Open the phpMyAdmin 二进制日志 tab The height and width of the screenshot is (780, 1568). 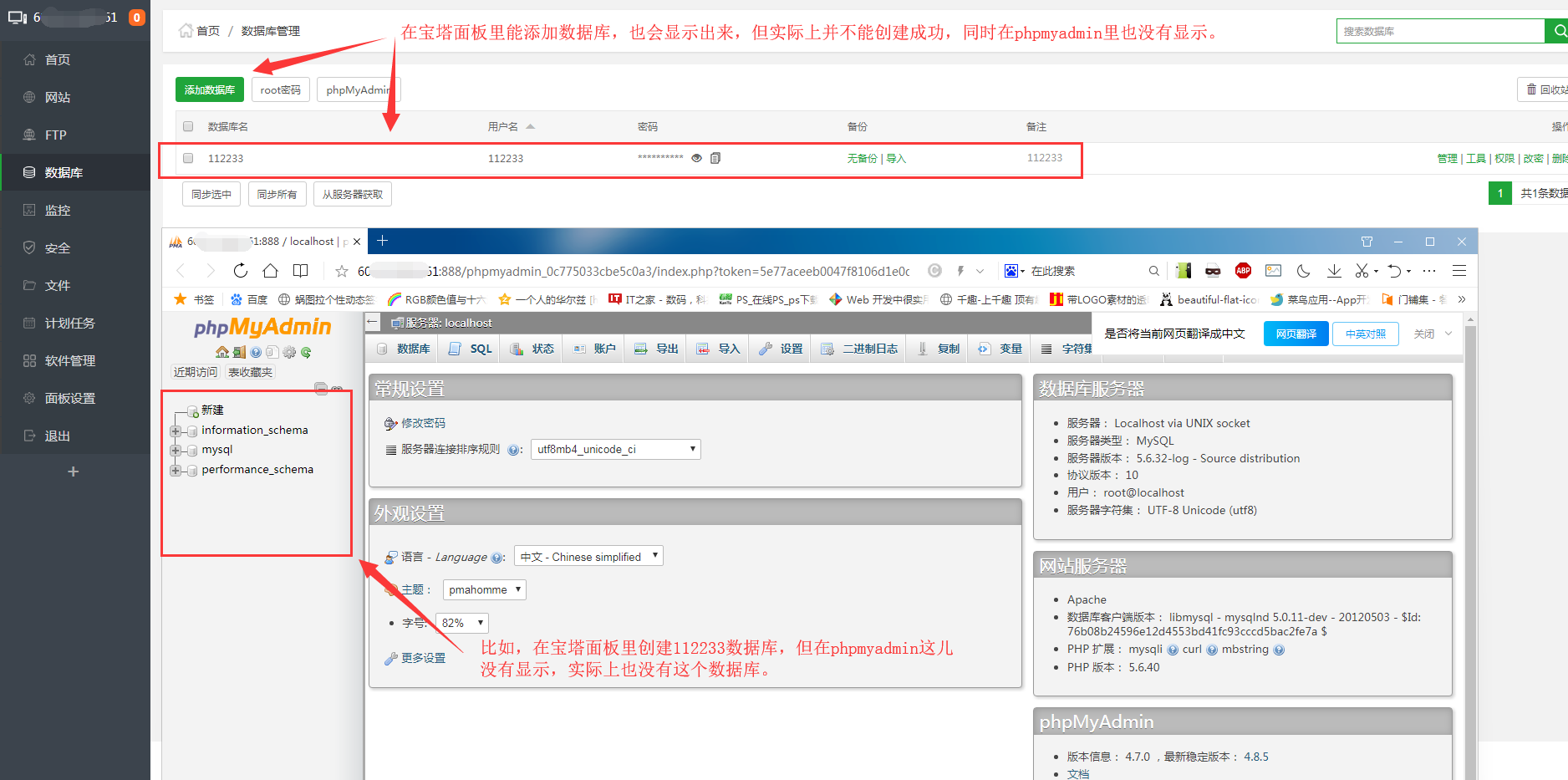(859, 349)
